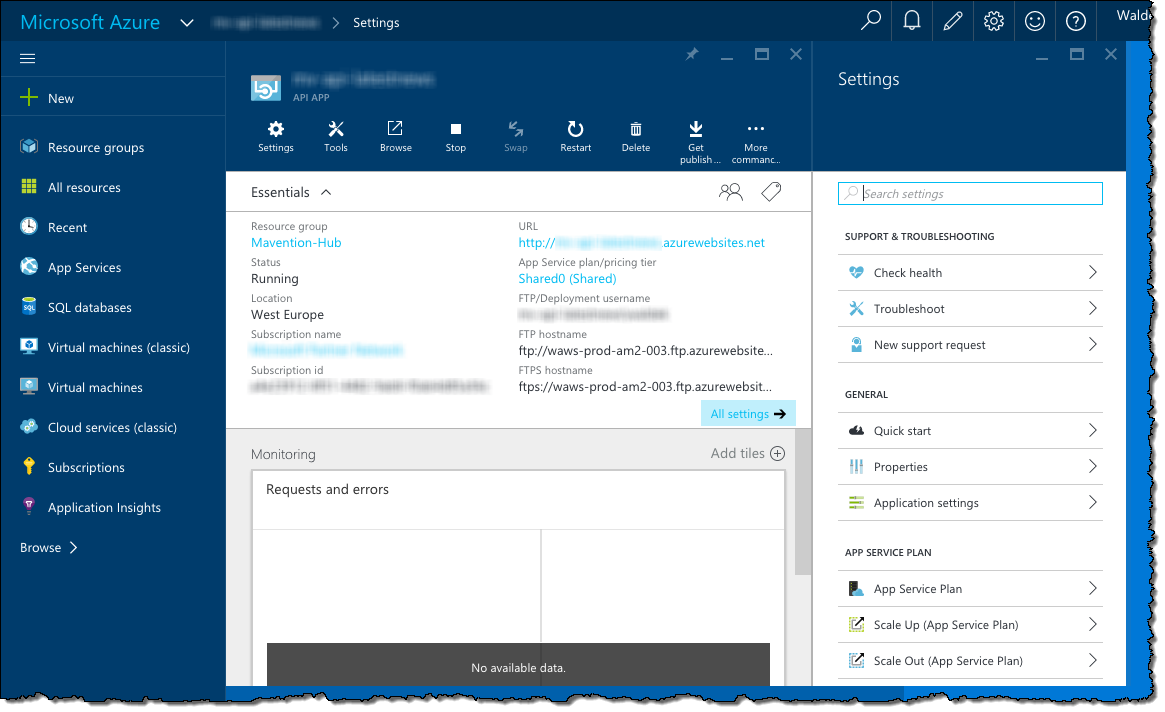Open Check health setting
Image resolution: width=1165 pixels, height=712 pixels.
coord(970,273)
